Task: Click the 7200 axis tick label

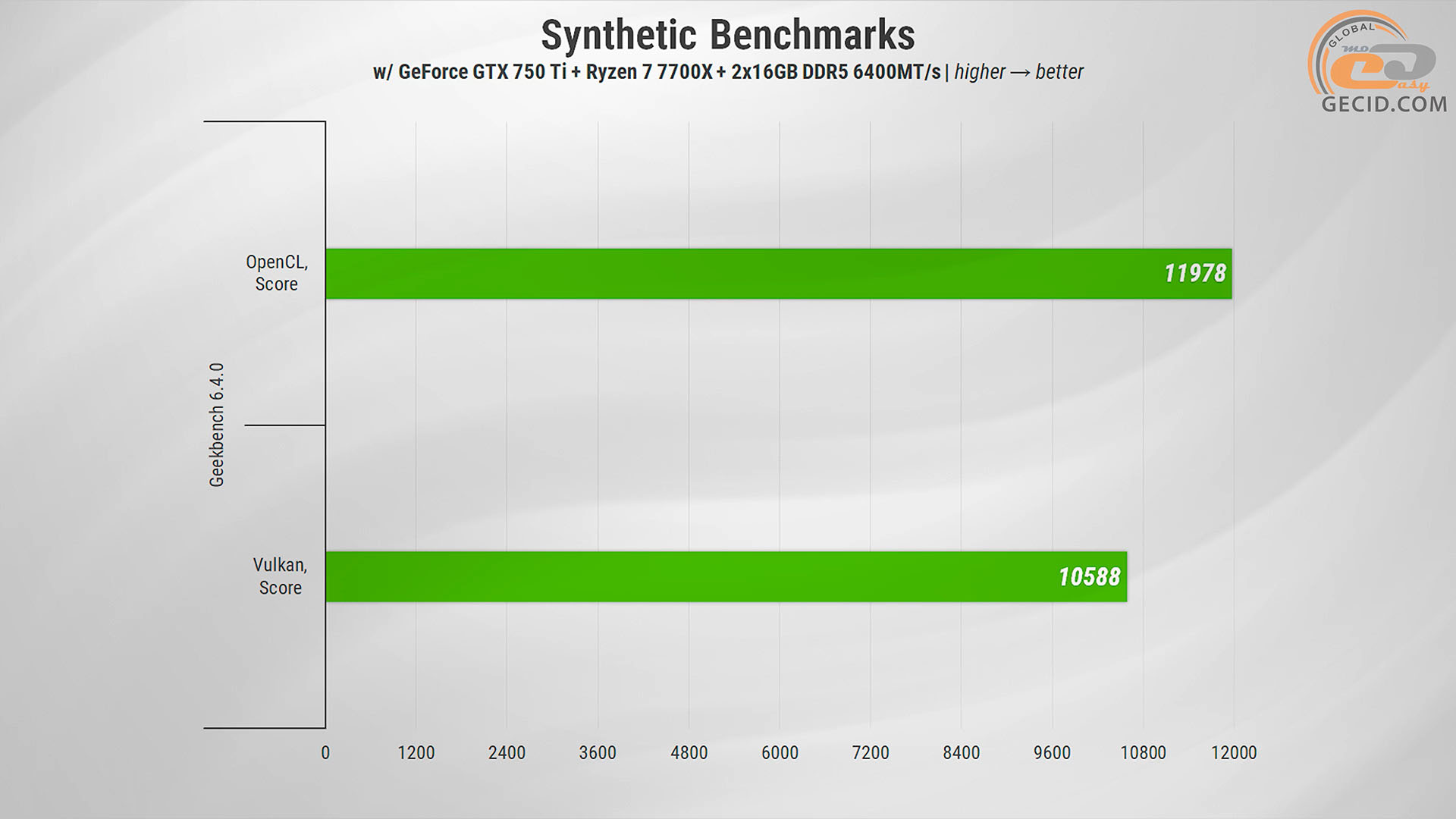Action: [x=871, y=753]
